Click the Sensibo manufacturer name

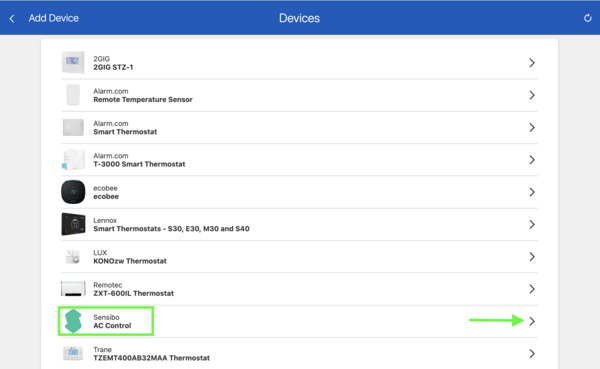[x=106, y=317]
